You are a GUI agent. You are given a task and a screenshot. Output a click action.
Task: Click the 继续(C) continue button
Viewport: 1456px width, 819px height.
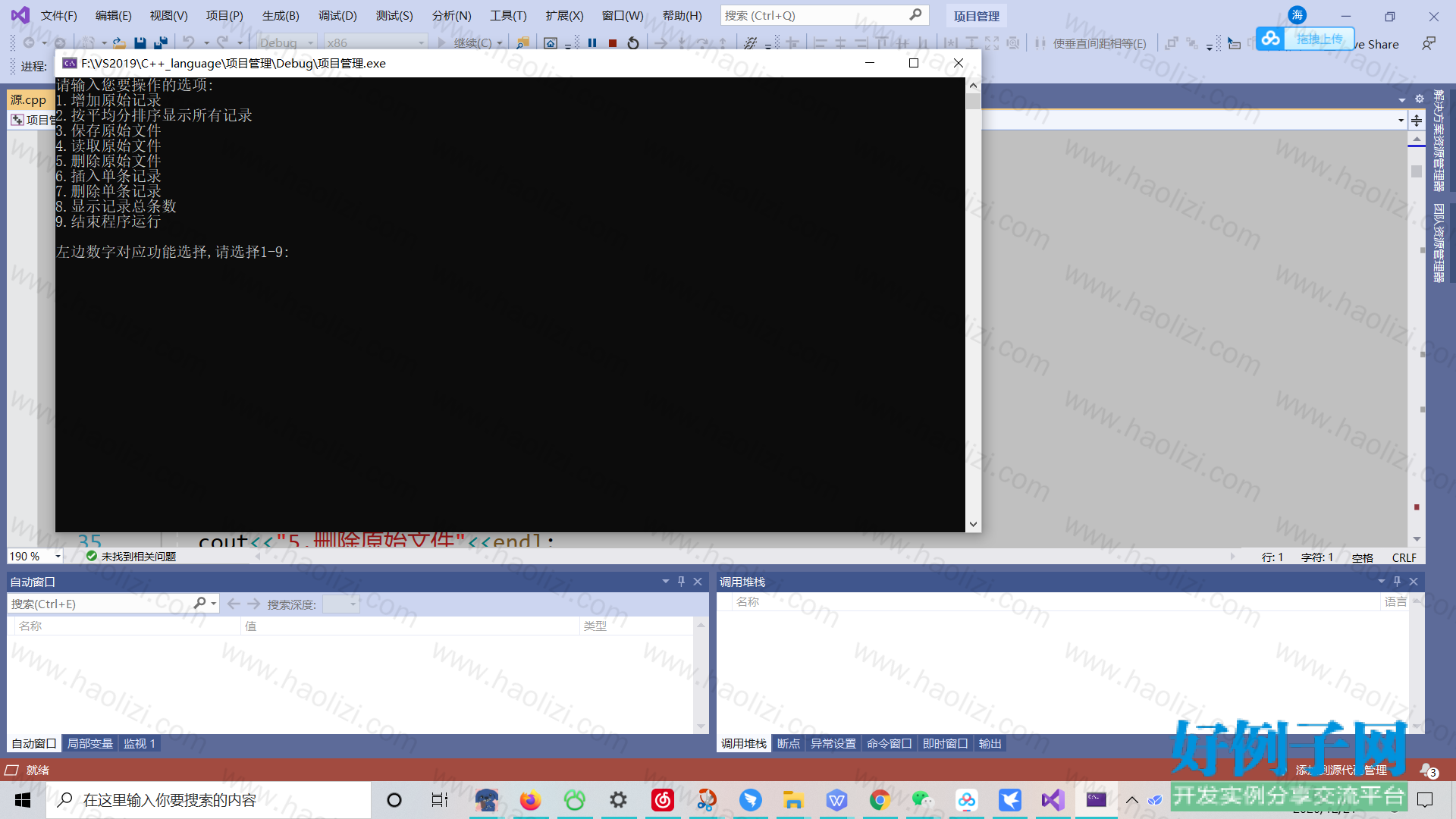[x=464, y=43]
